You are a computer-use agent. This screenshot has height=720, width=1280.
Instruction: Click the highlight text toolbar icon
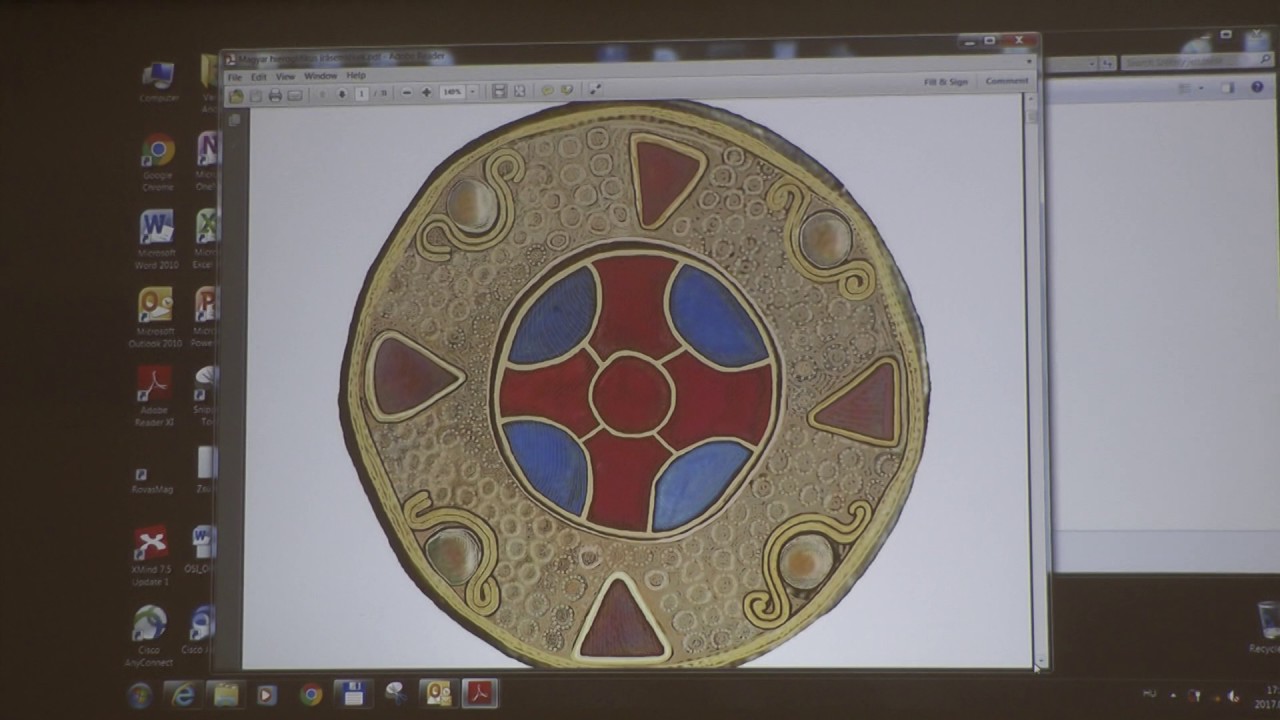pyautogui.click(x=567, y=90)
